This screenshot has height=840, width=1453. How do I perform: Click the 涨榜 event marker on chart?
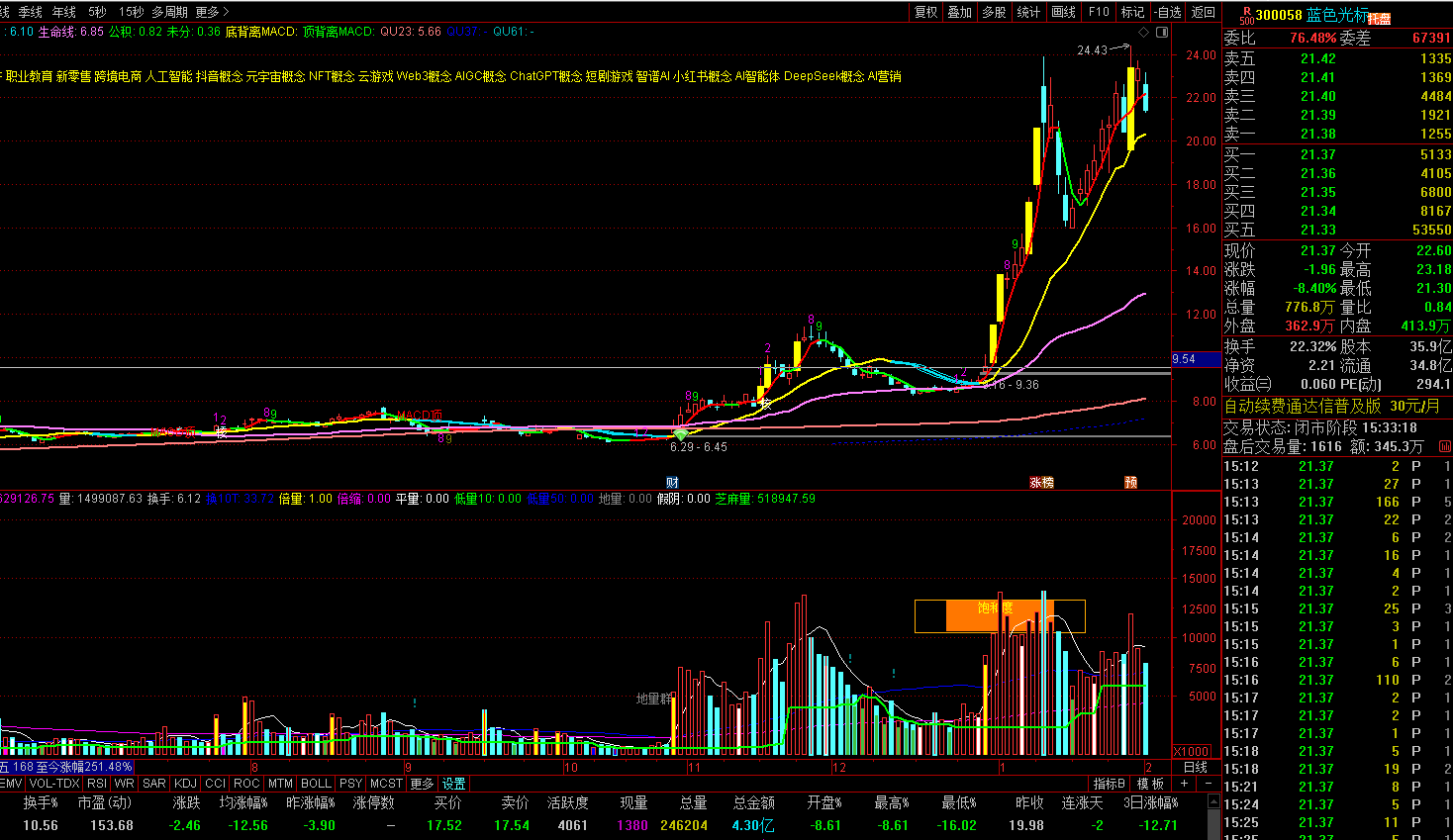click(1041, 483)
